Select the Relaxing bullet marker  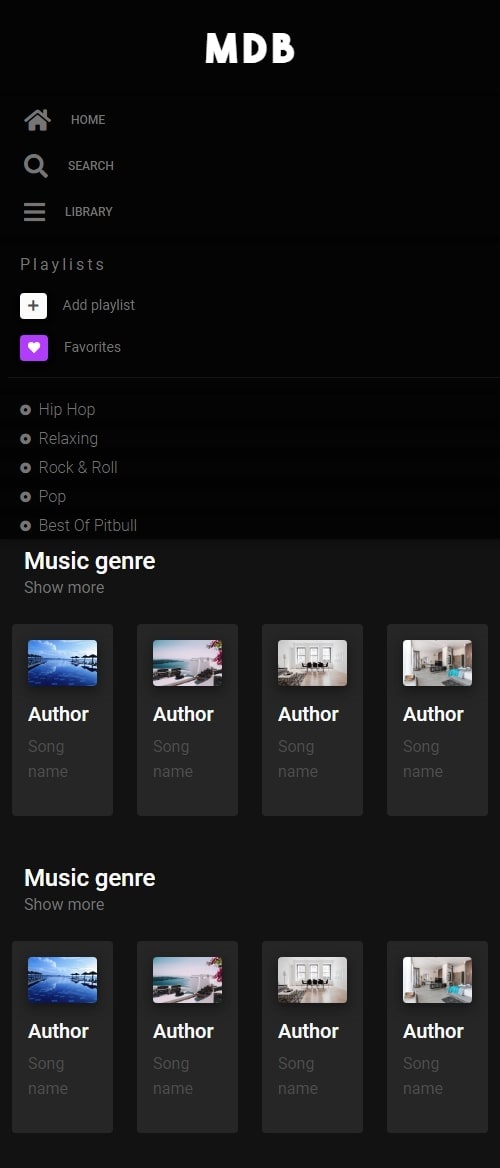click(x=25, y=439)
